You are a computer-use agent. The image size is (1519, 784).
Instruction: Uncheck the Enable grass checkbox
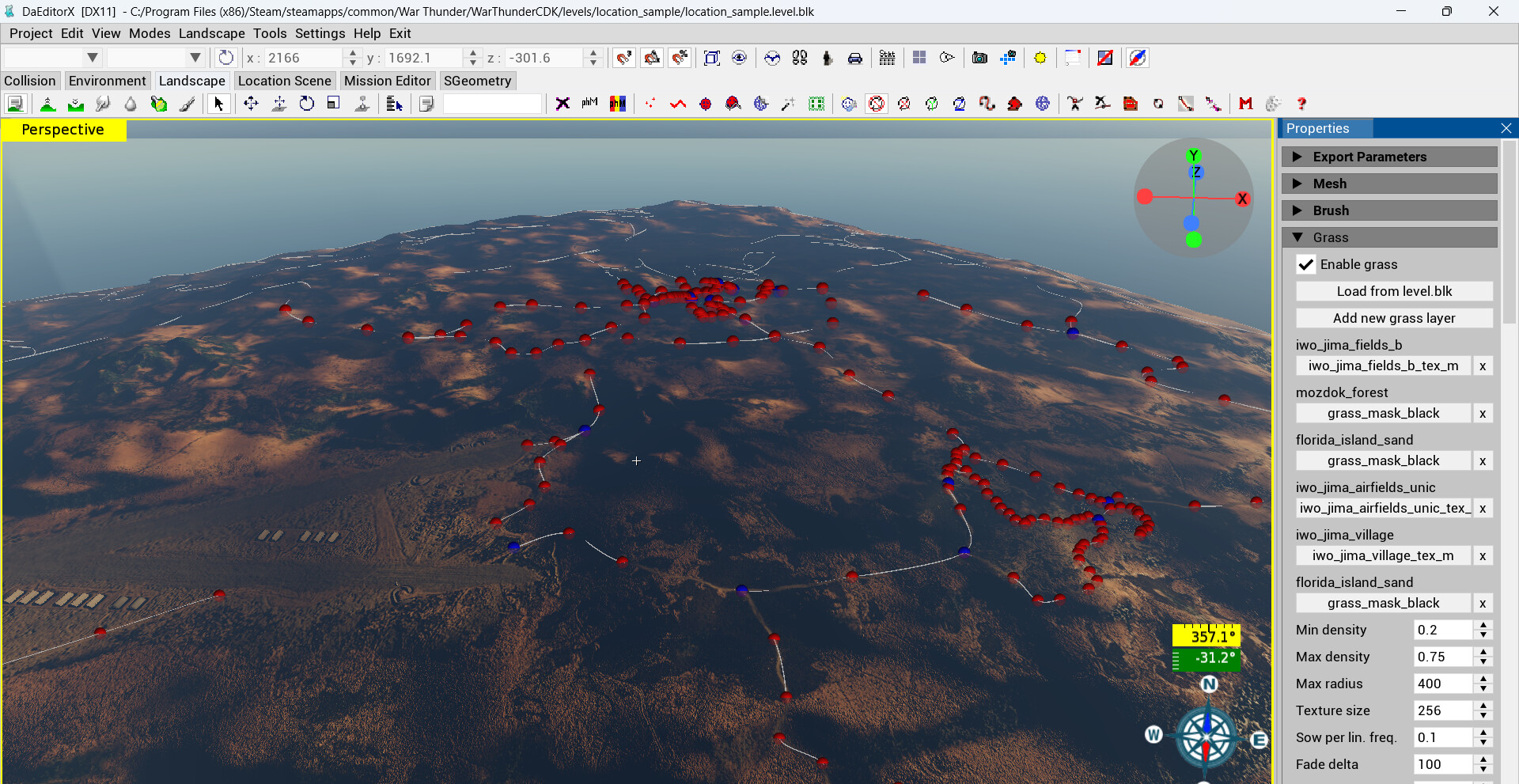tap(1306, 264)
